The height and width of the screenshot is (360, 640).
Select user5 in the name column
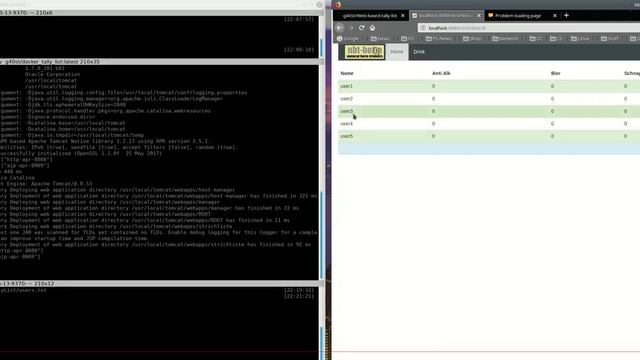coord(347,136)
